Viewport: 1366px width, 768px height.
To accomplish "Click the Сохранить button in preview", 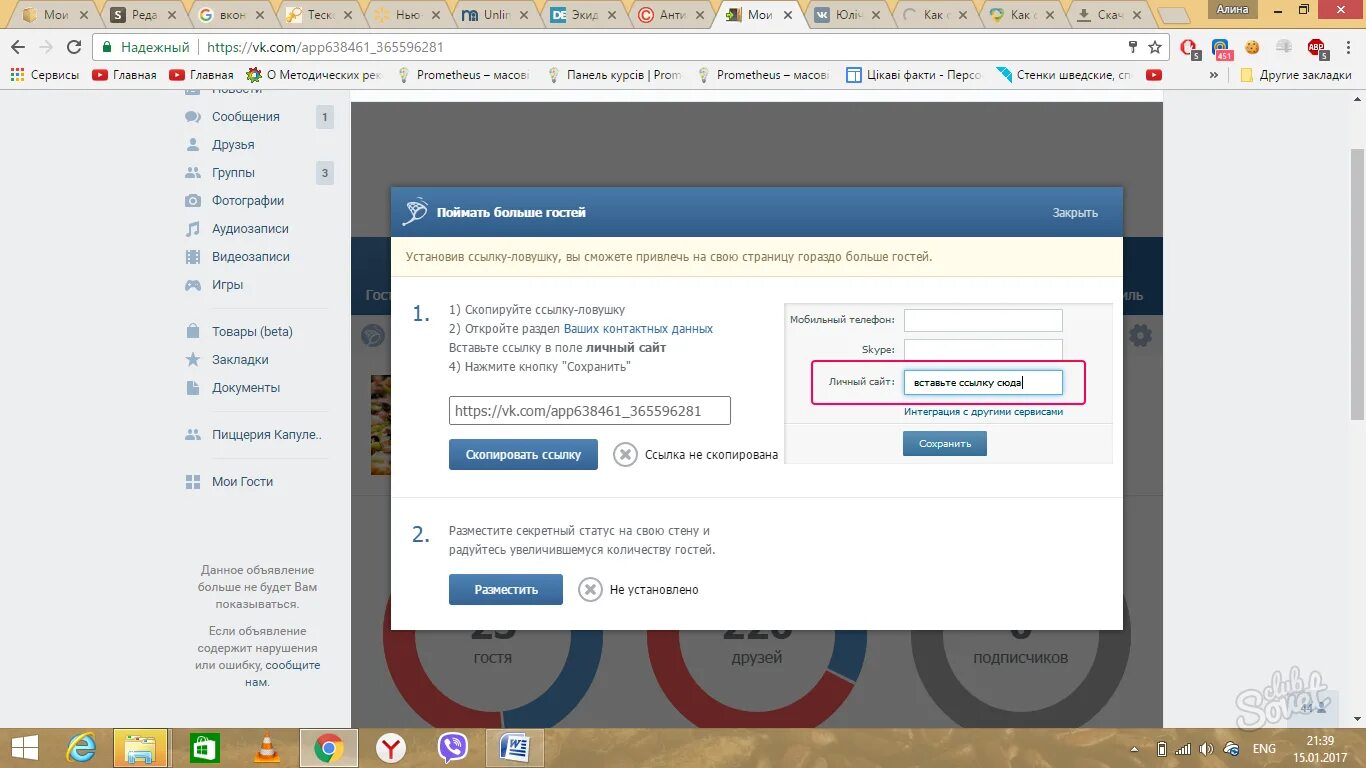I will point(945,443).
